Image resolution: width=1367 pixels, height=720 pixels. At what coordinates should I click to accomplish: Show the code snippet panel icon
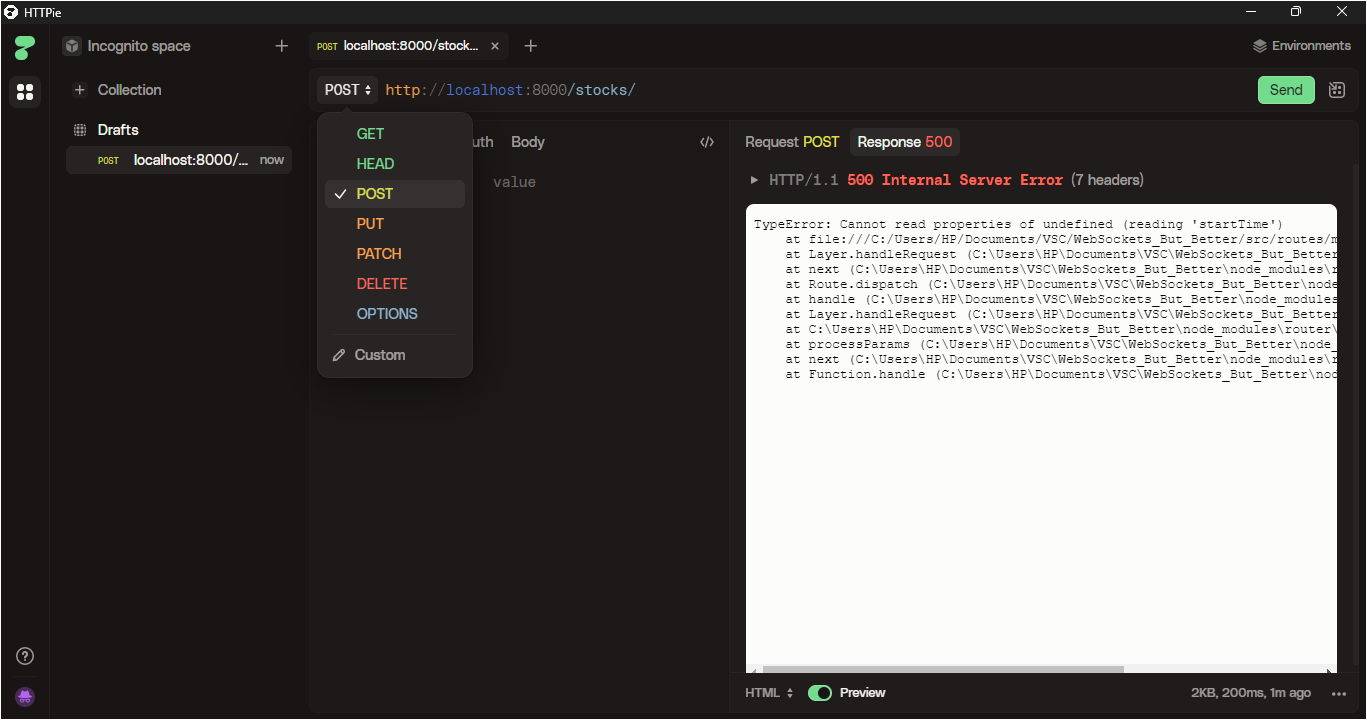pos(707,142)
